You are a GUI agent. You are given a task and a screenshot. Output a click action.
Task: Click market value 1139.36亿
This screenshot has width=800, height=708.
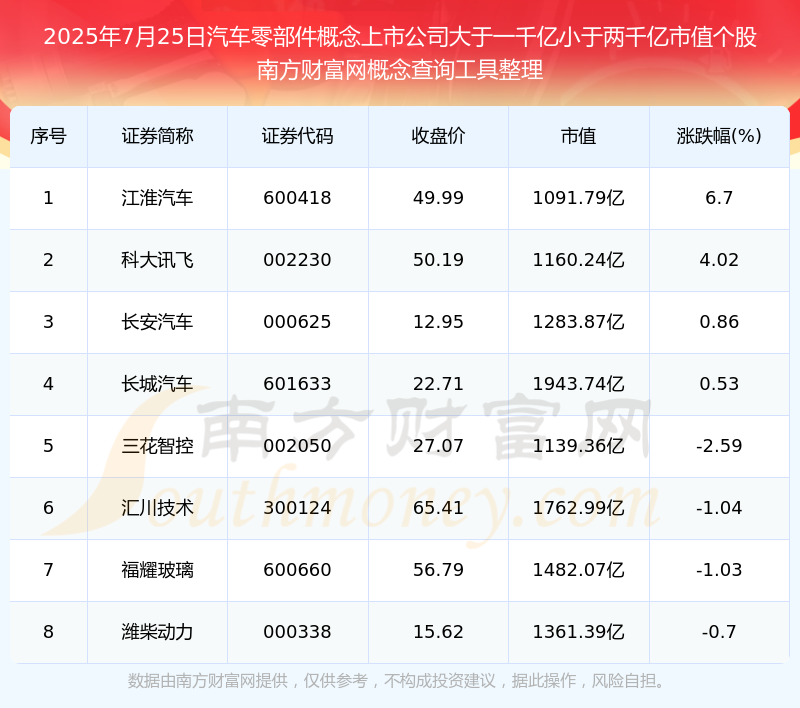[x=579, y=446]
